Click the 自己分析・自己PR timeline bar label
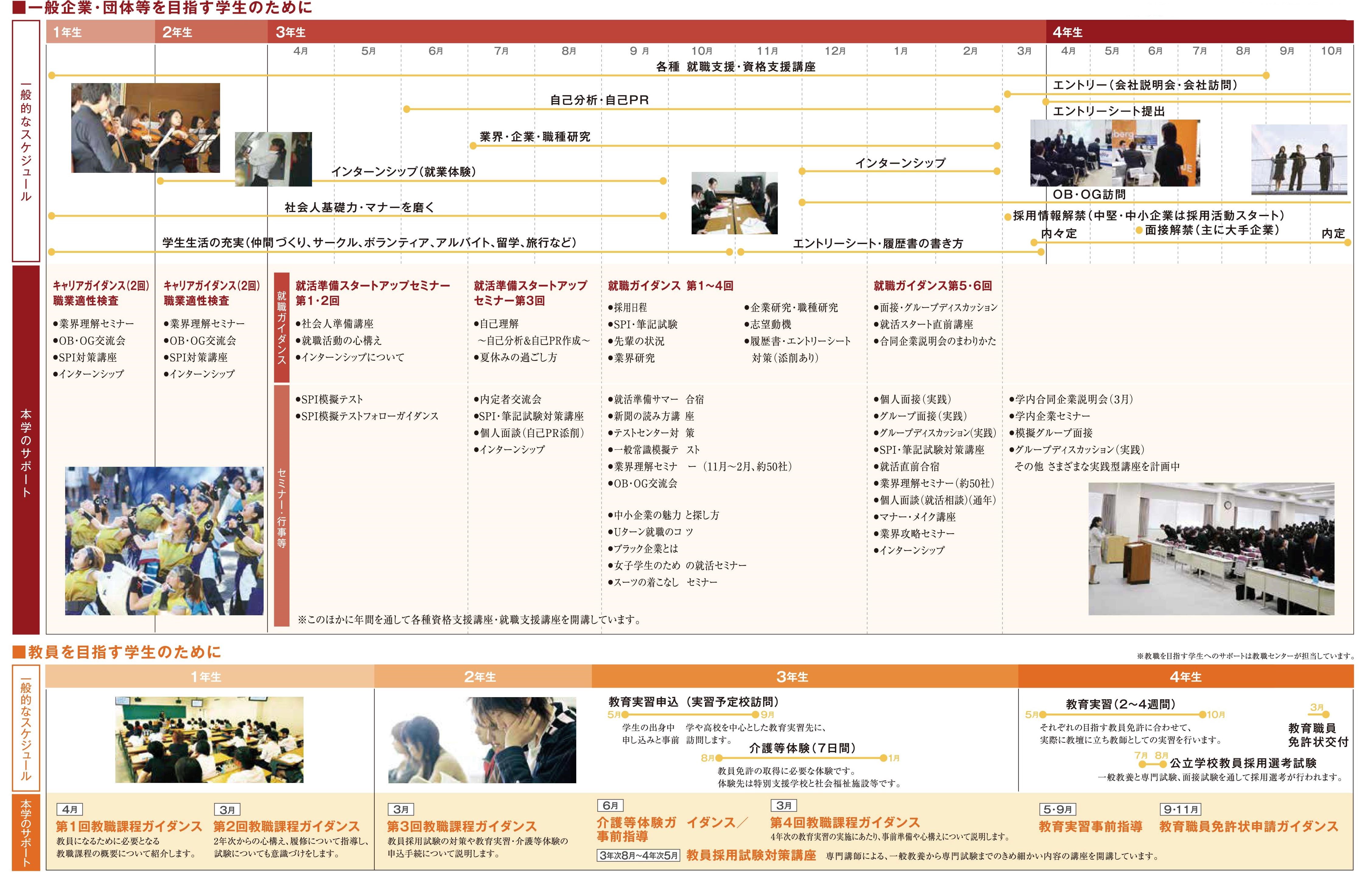This screenshot has height=880, width=1372. coord(599,100)
